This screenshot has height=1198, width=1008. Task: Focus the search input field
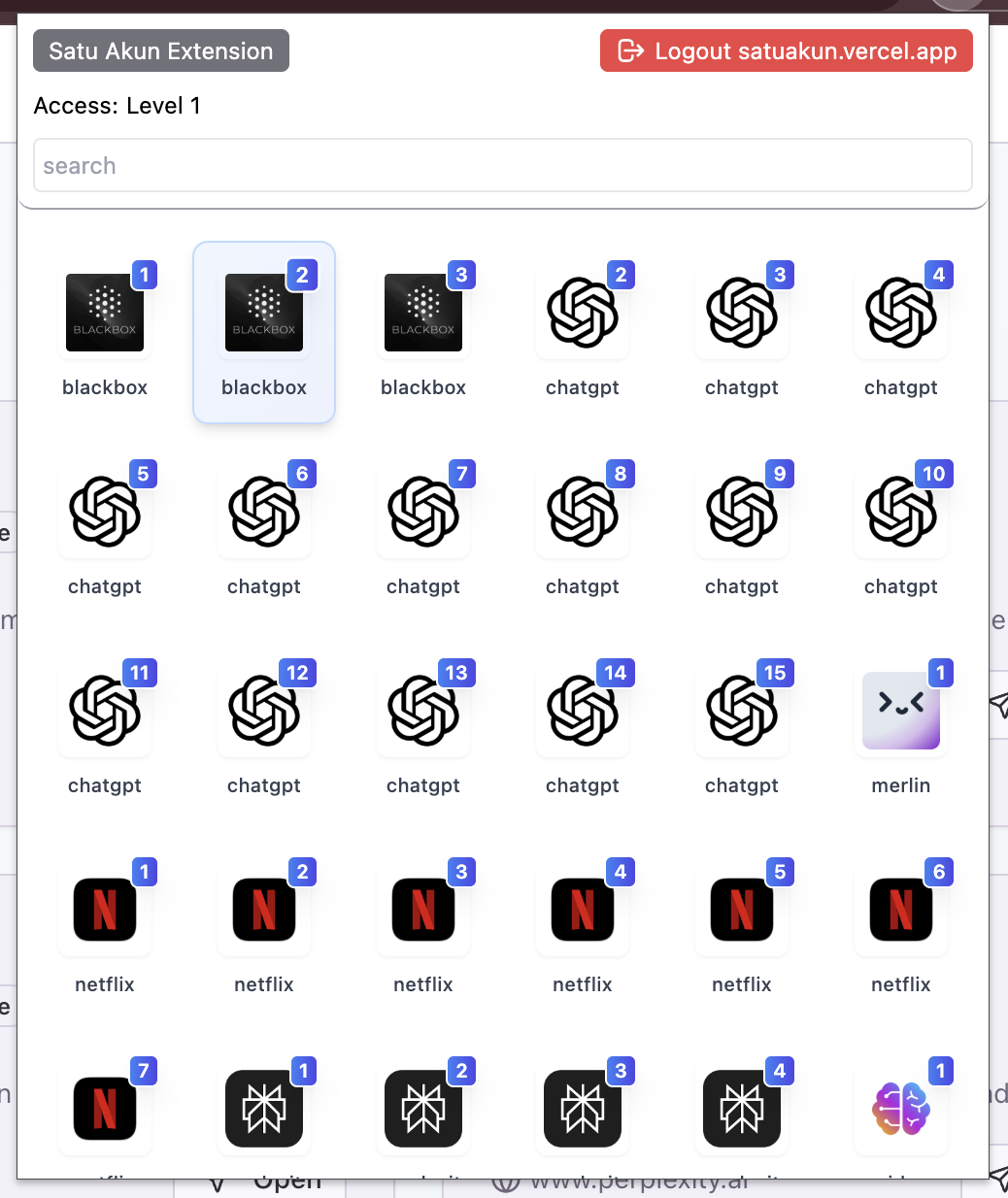tap(503, 165)
